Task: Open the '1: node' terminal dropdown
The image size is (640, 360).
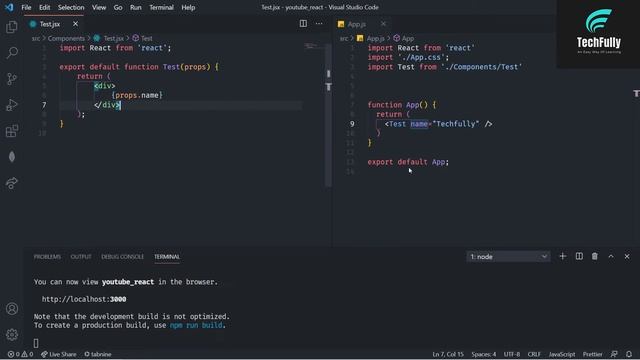Action: pos(508,257)
